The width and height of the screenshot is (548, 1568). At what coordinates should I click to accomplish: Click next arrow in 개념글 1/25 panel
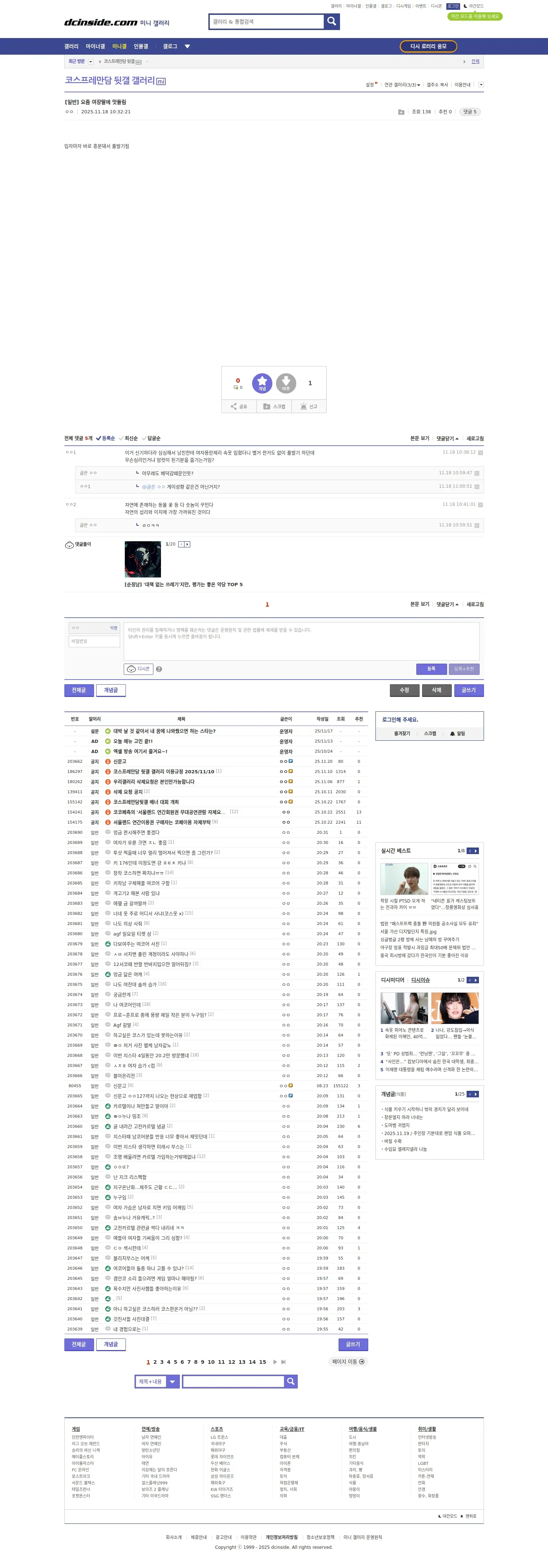(x=476, y=1094)
